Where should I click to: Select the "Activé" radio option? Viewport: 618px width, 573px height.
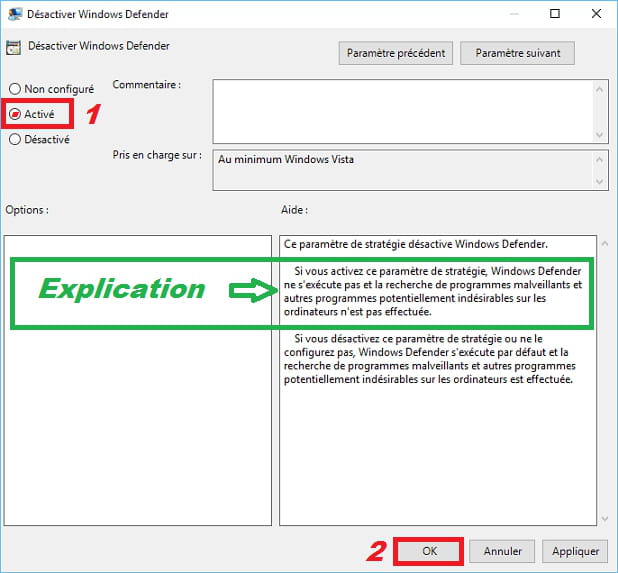coord(15,114)
